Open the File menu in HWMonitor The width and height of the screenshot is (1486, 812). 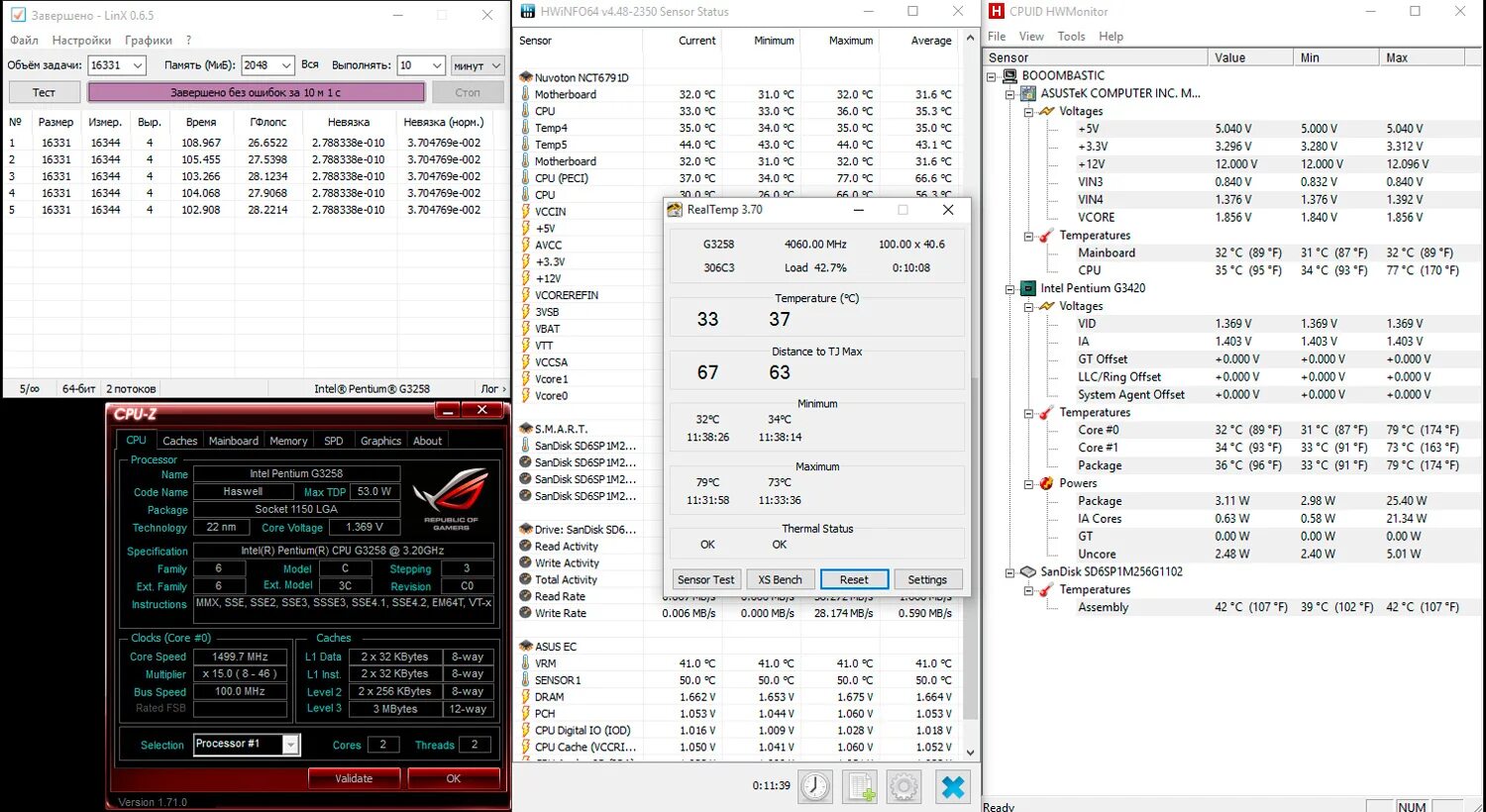tap(997, 37)
